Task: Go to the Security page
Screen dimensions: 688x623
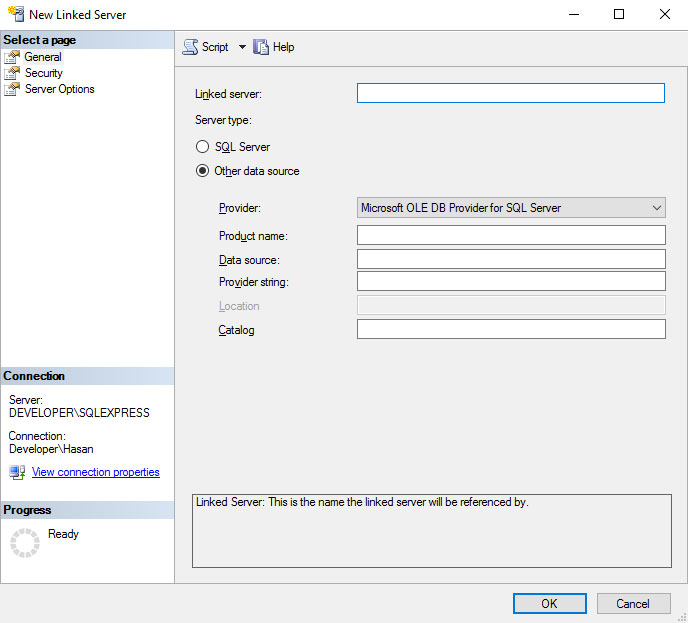Action: 43,73
